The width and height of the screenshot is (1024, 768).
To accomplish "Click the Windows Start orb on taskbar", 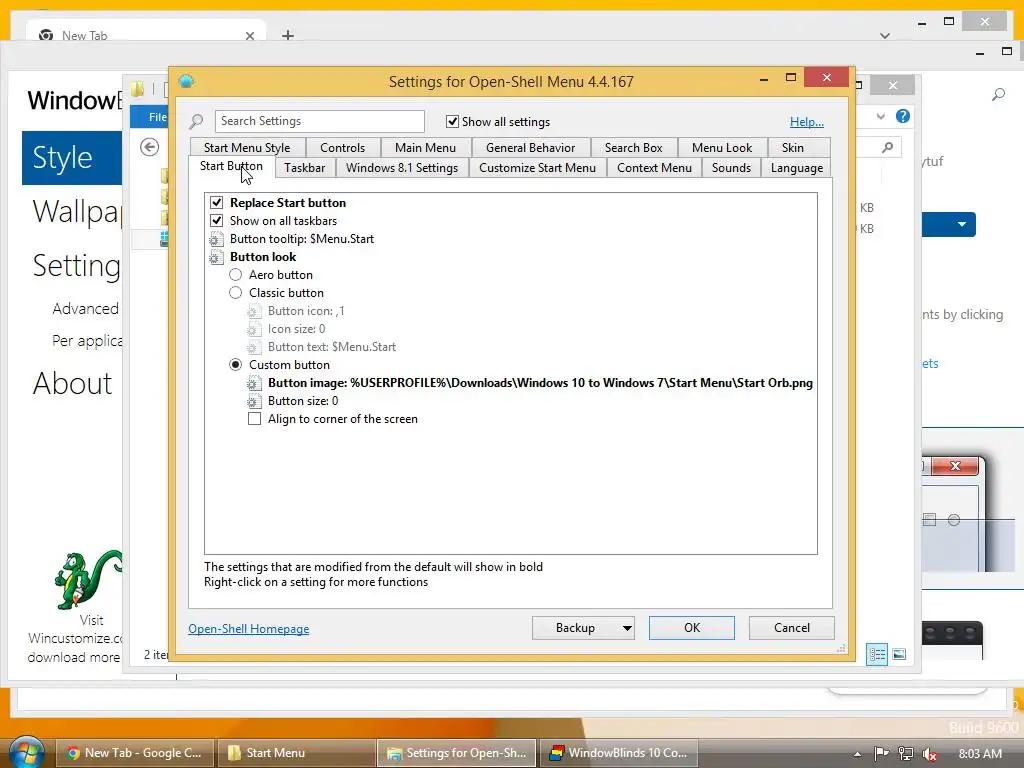I will pos(27,752).
